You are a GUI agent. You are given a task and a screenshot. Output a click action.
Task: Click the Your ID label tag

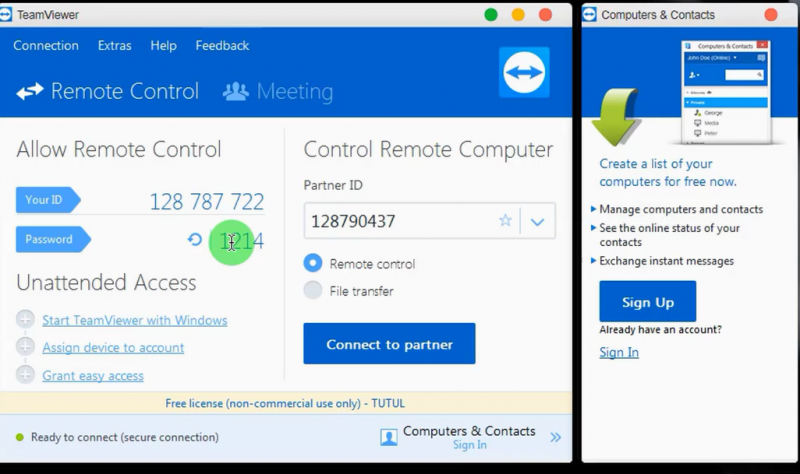48,199
